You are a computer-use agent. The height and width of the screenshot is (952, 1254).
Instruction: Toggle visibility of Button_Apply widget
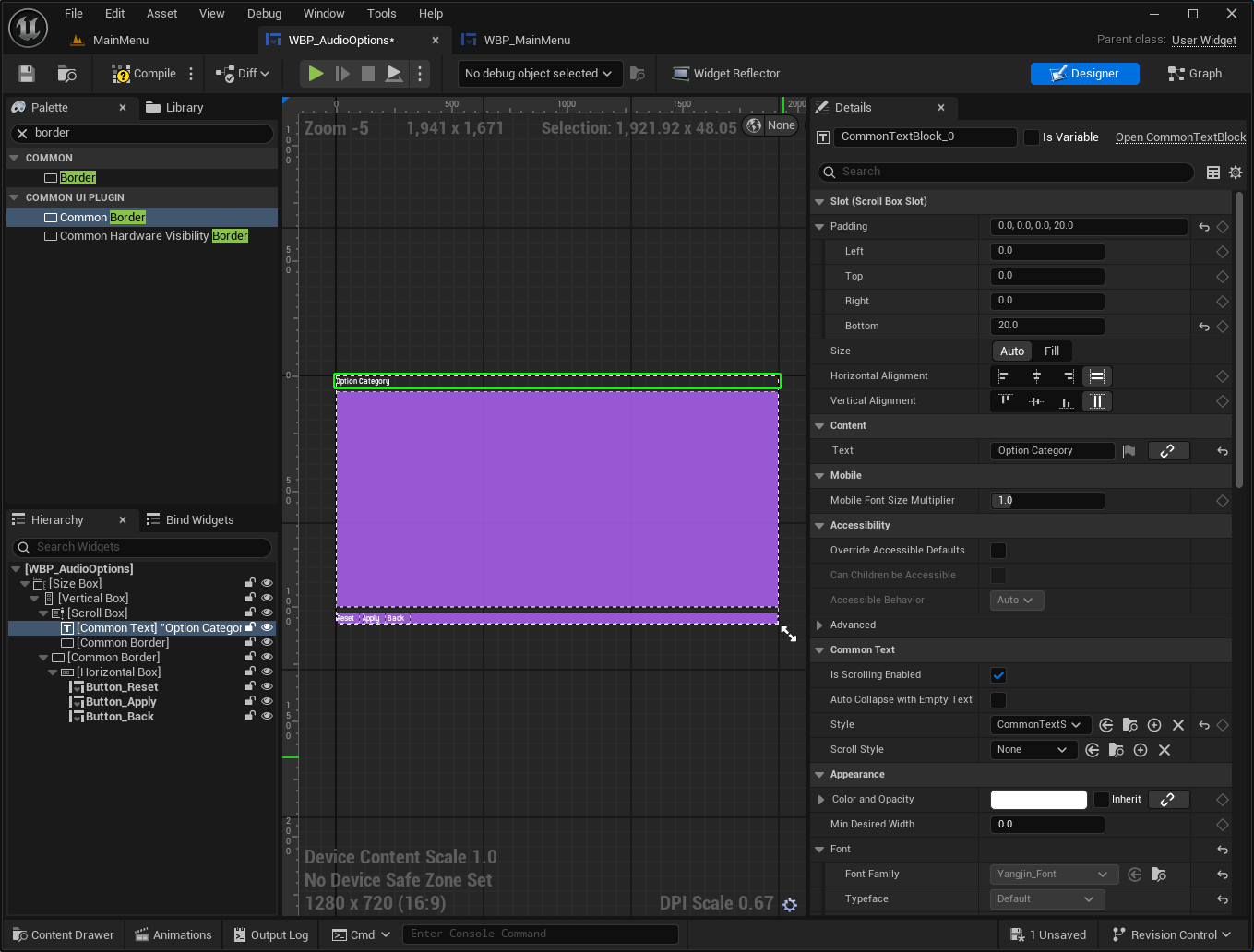(x=267, y=701)
